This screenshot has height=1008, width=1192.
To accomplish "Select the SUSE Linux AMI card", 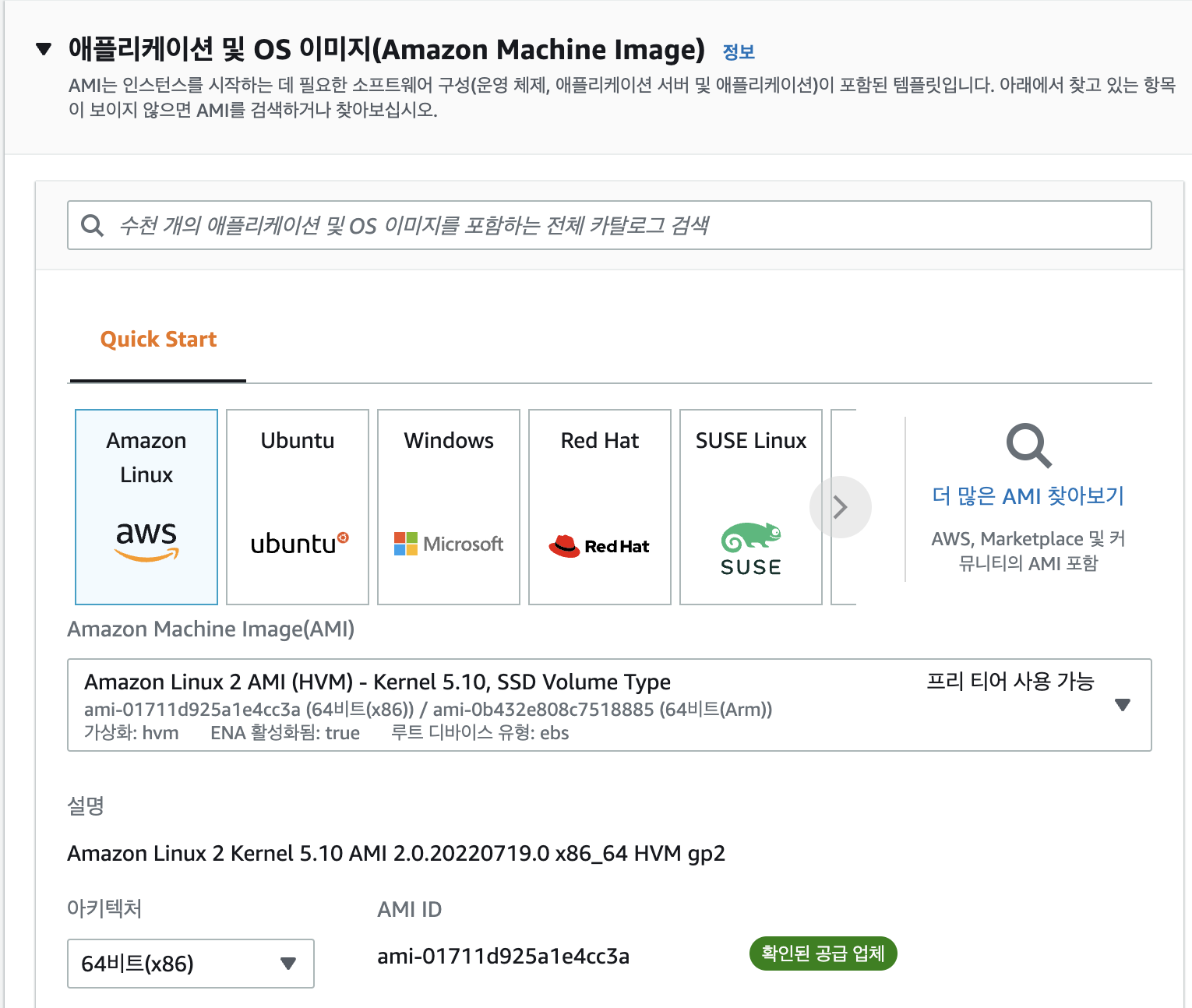I will click(x=751, y=507).
